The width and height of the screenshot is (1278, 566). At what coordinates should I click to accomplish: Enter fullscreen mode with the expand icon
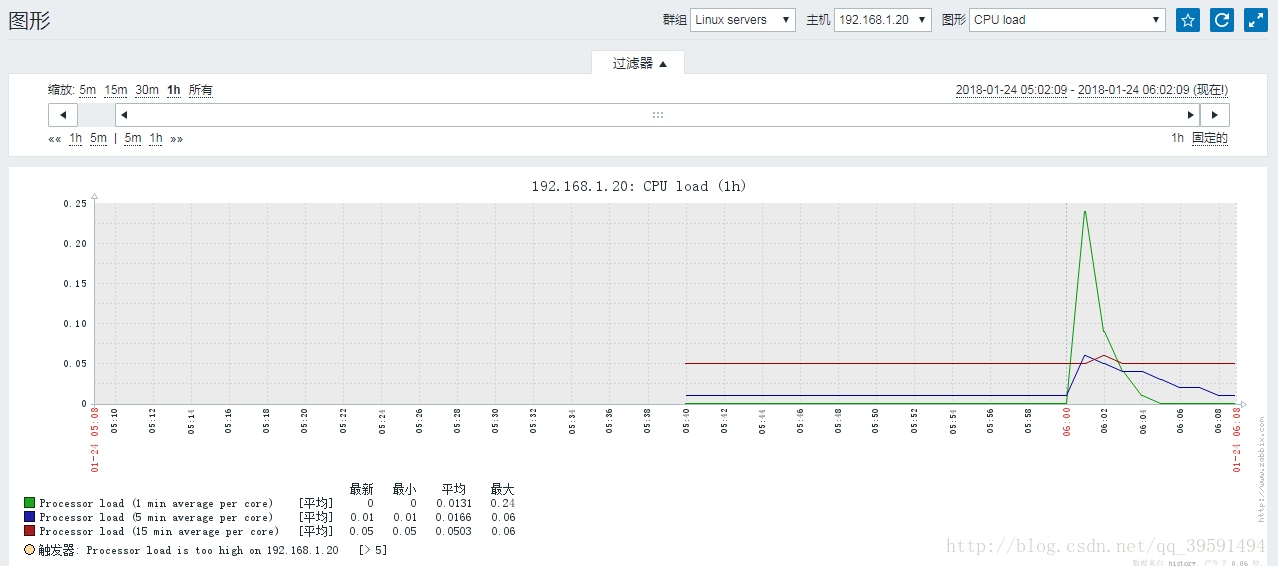(x=1255, y=20)
